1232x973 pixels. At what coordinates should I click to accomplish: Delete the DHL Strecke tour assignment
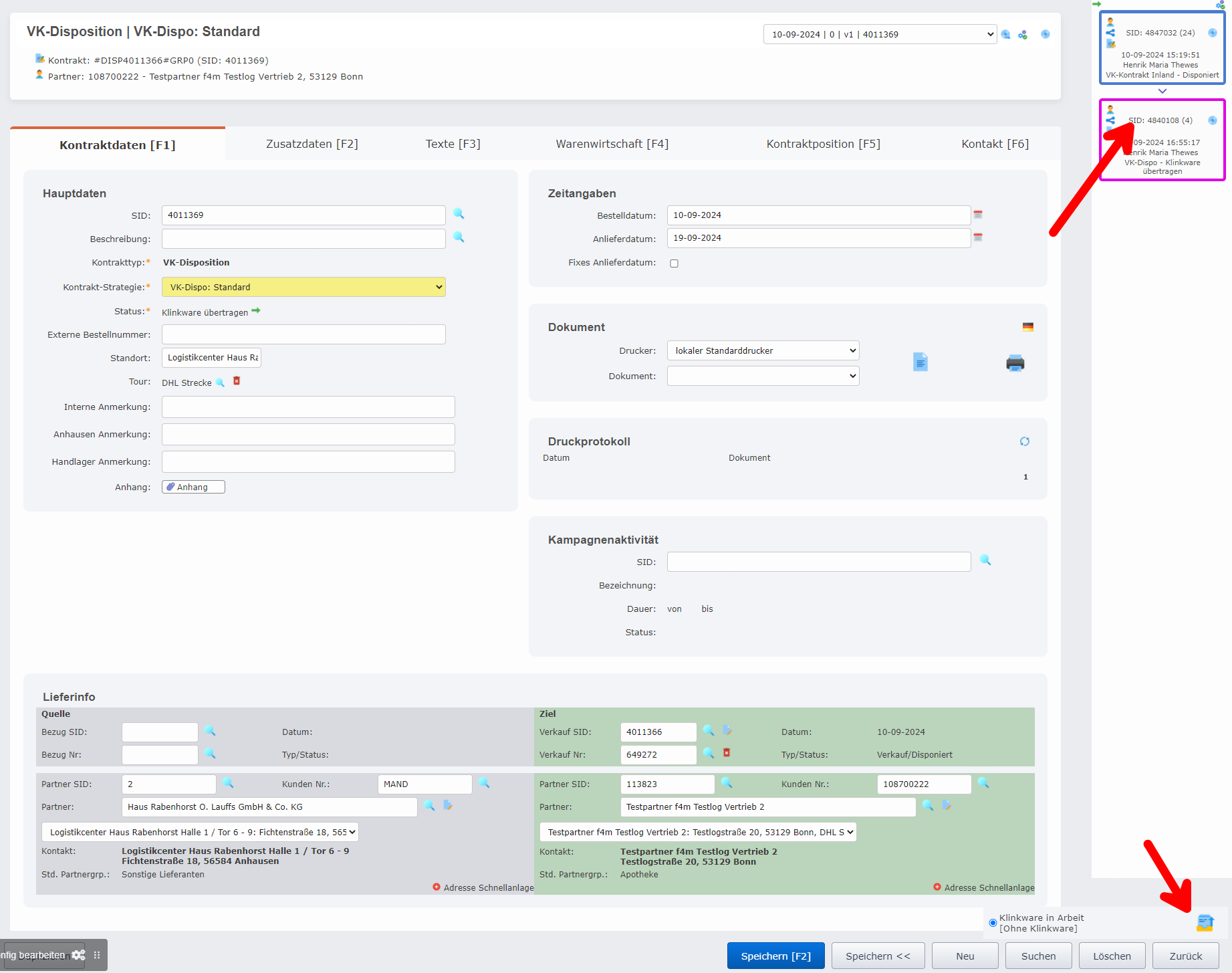237,381
